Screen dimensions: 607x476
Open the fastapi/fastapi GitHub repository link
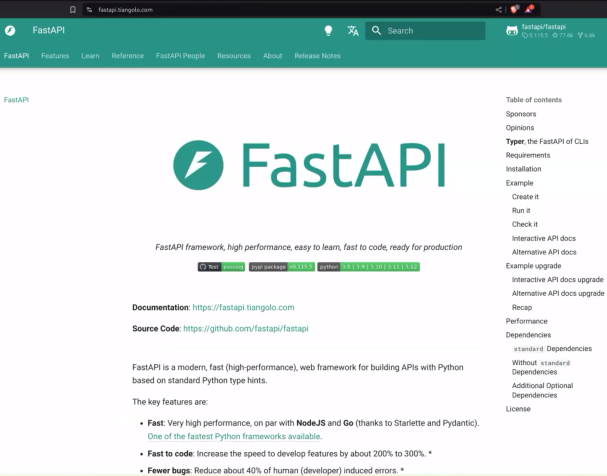(x=550, y=31)
